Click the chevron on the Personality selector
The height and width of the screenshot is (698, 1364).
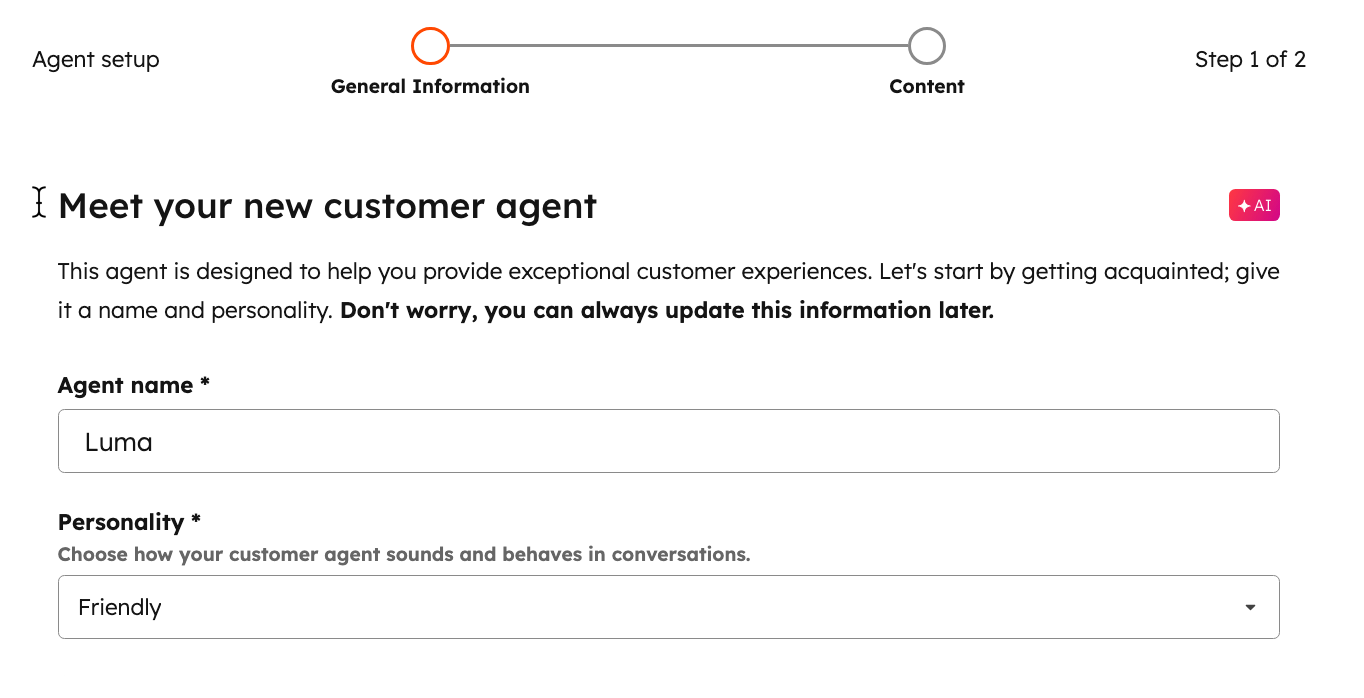point(1248,606)
